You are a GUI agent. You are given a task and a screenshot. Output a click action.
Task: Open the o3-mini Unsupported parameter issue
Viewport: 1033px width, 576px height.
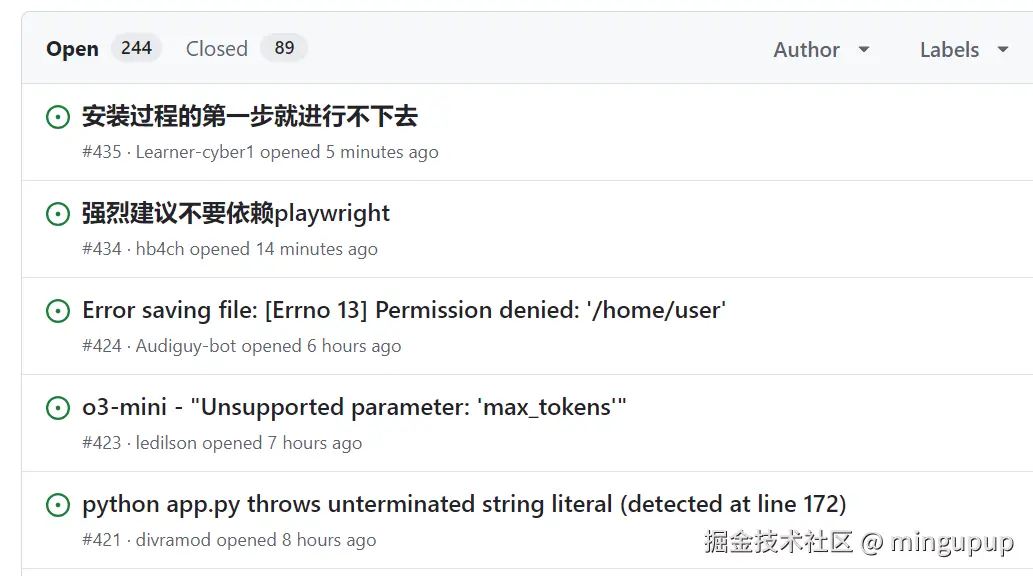(354, 408)
